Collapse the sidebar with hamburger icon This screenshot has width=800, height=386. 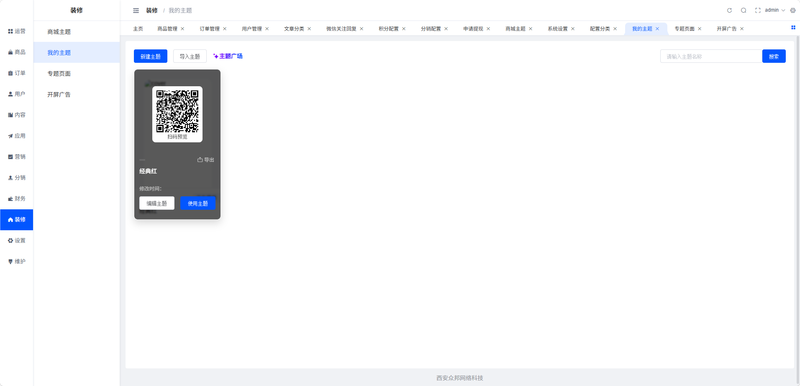136,10
